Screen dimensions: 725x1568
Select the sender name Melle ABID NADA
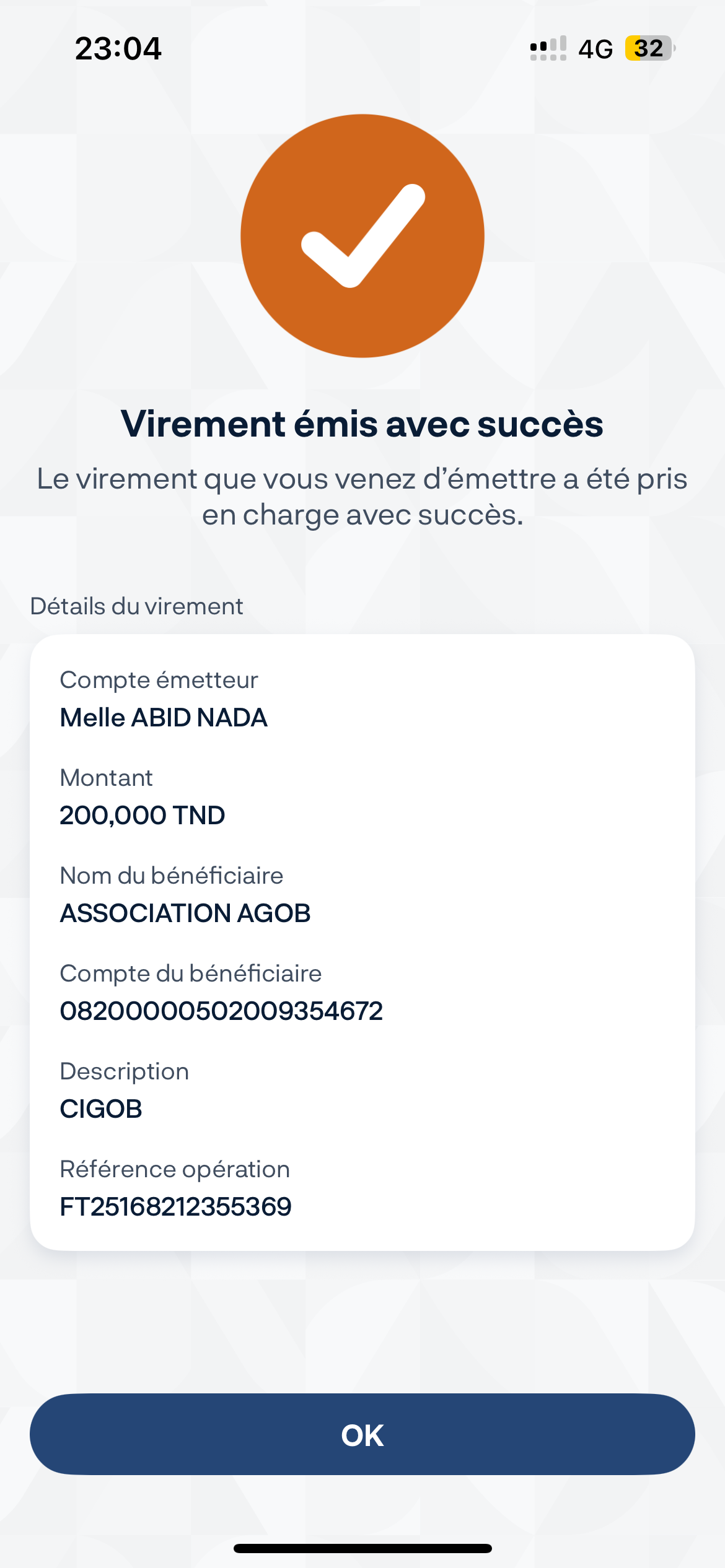coord(164,718)
